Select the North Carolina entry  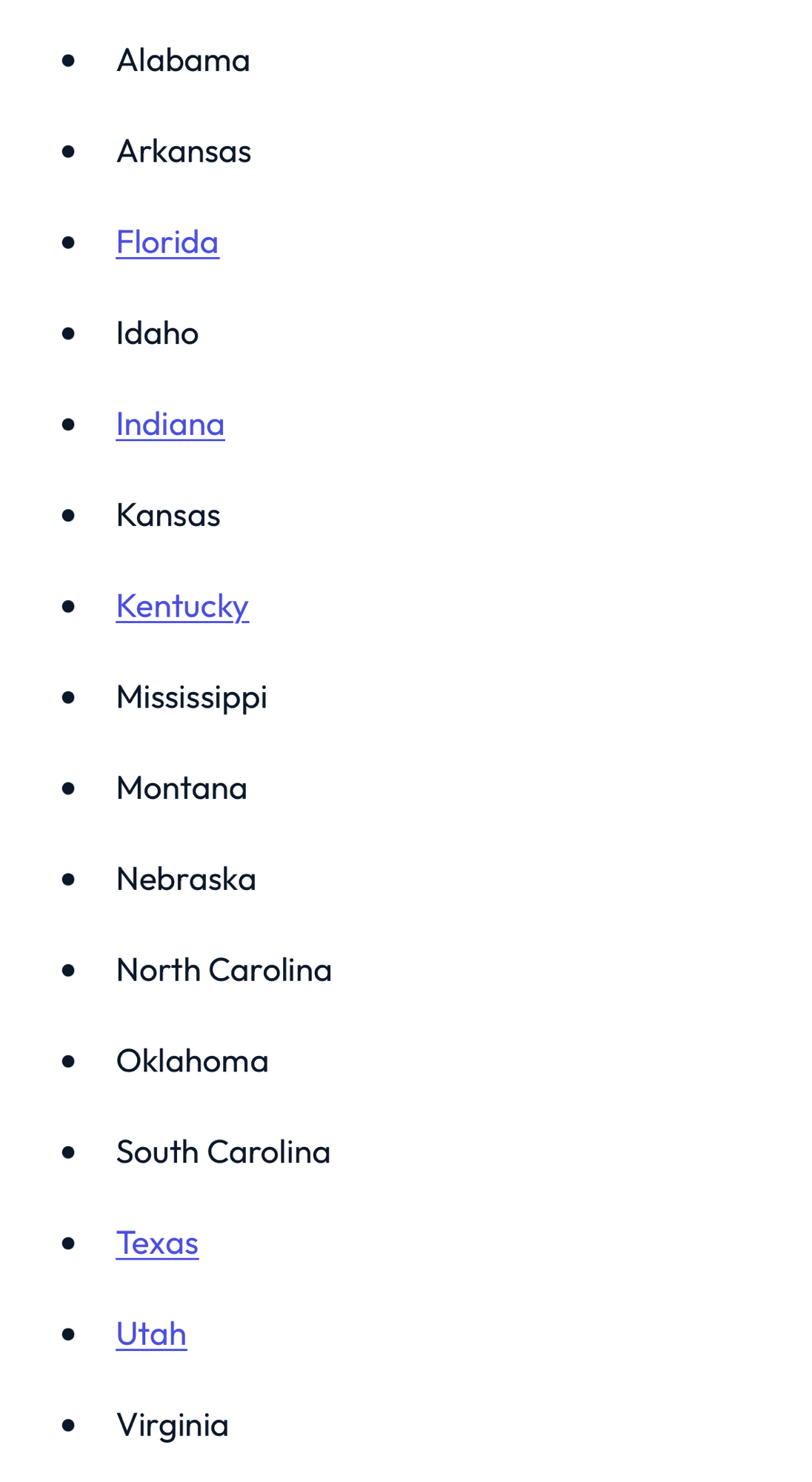point(224,970)
